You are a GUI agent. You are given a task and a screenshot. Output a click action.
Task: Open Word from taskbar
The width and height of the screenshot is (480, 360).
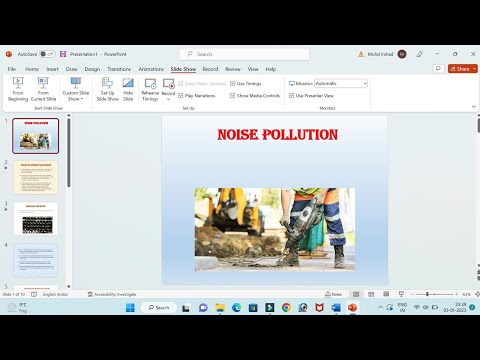[x=336, y=308]
